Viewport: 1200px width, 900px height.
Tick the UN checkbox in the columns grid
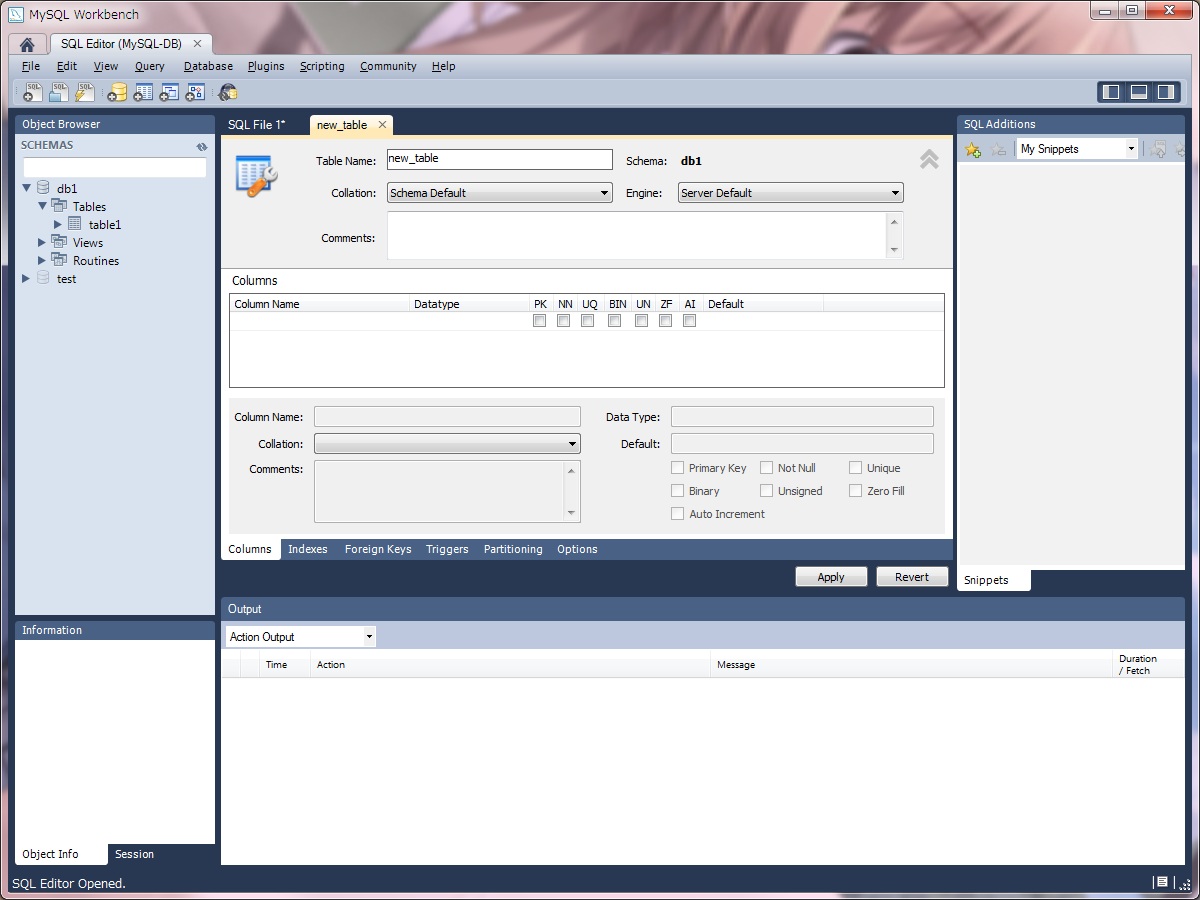pyautogui.click(x=641, y=321)
